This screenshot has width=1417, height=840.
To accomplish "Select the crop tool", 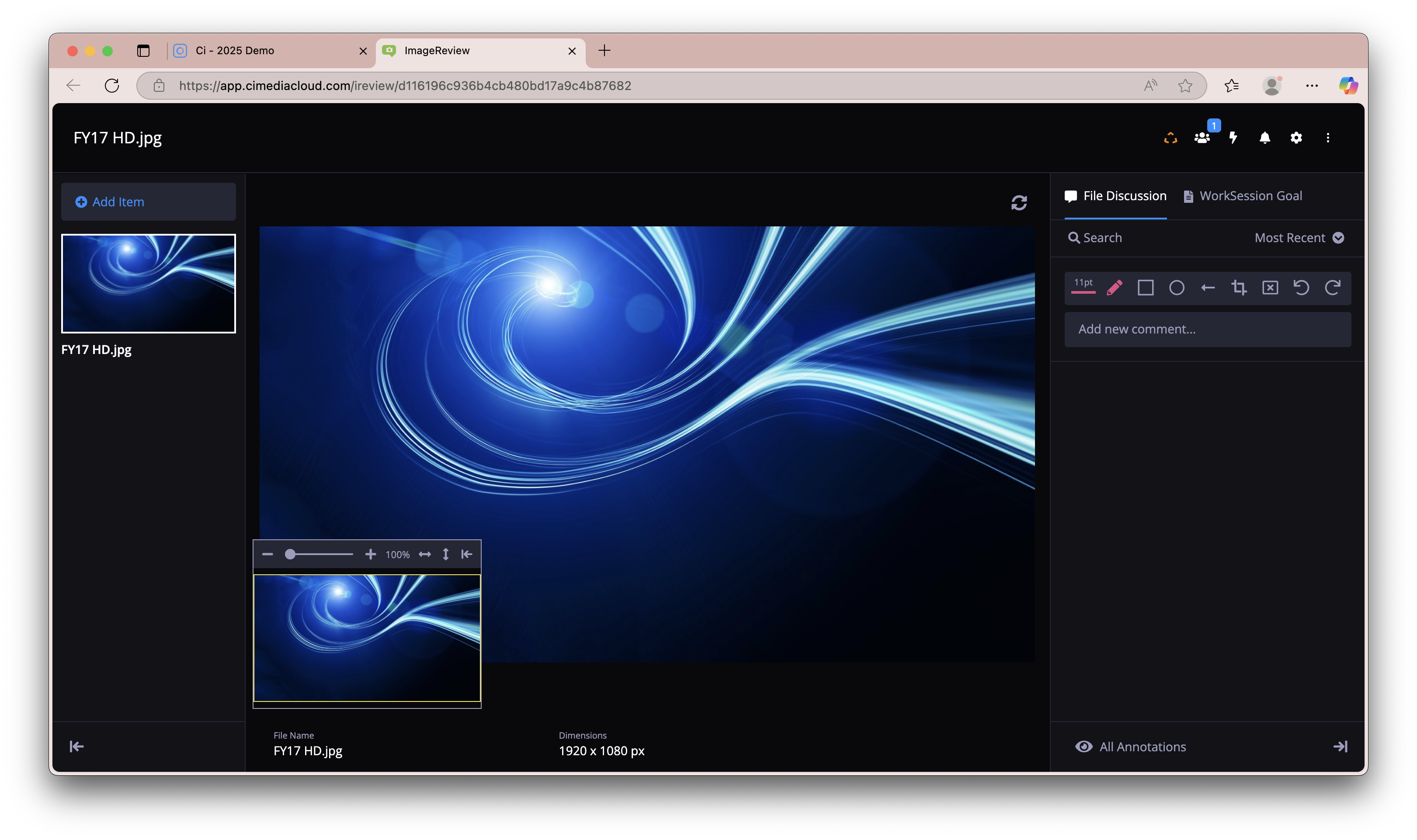I will [x=1239, y=288].
